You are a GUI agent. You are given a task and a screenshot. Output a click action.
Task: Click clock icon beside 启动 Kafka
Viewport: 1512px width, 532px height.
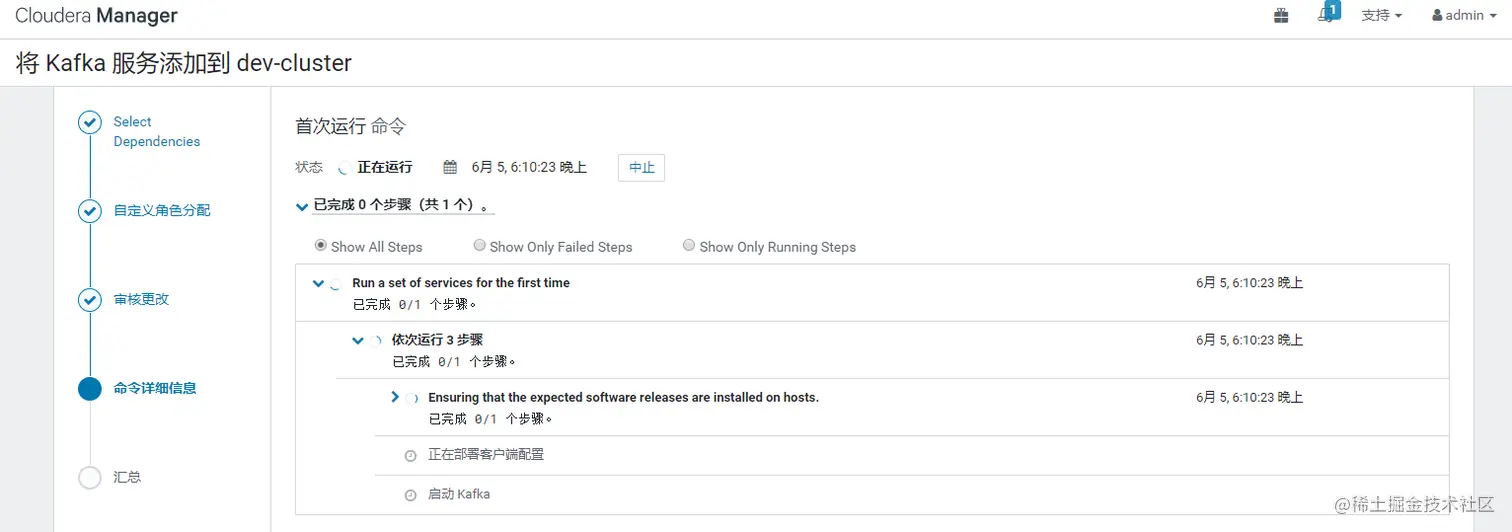(x=410, y=496)
